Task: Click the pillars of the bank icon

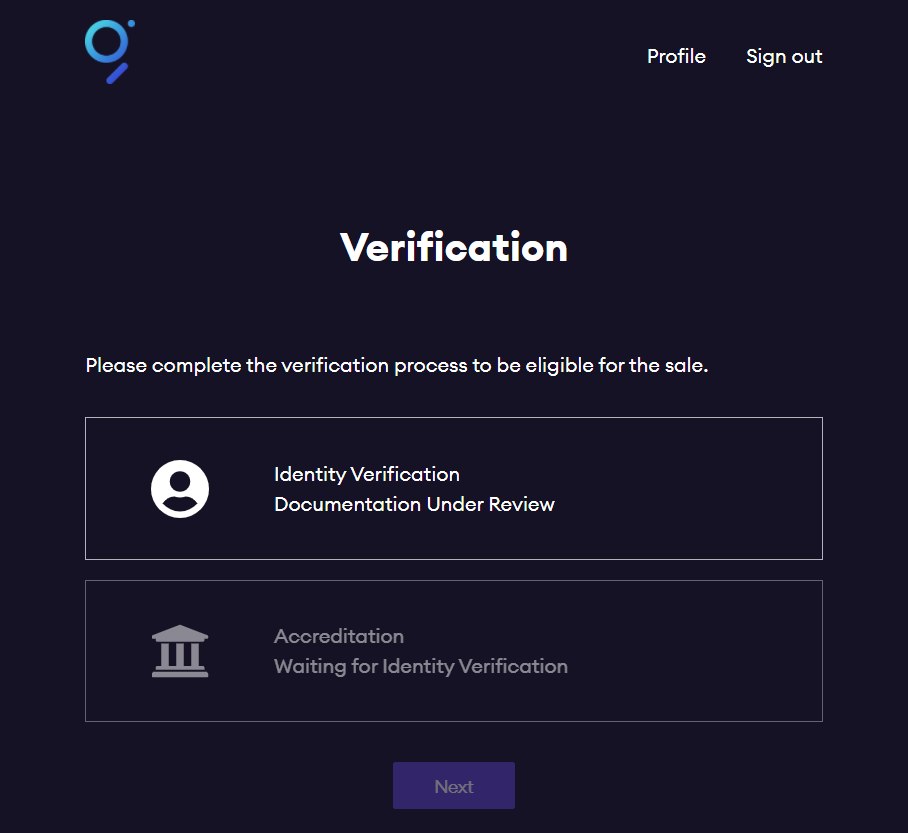Action: (x=180, y=655)
